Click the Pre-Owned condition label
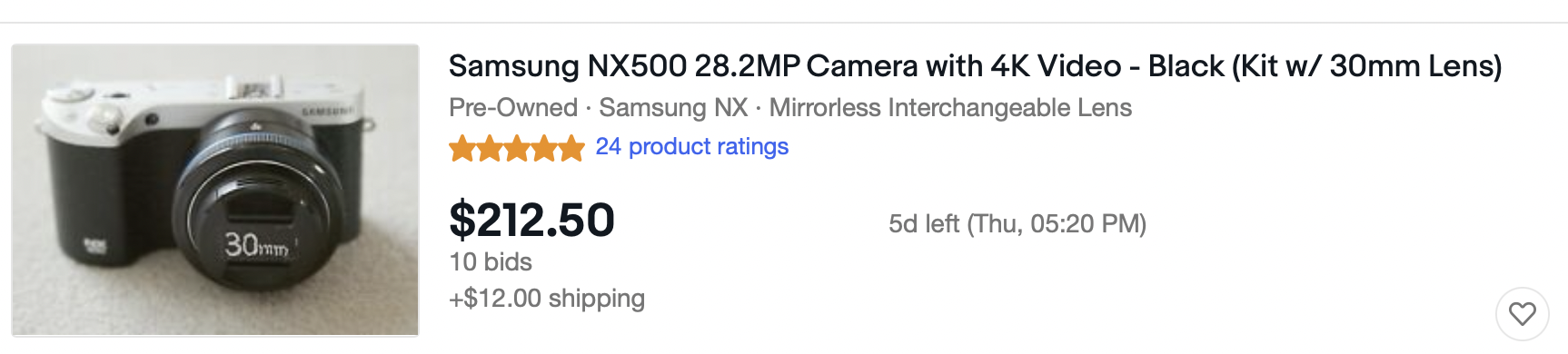The height and width of the screenshot is (354, 1568). tap(513, 108)
